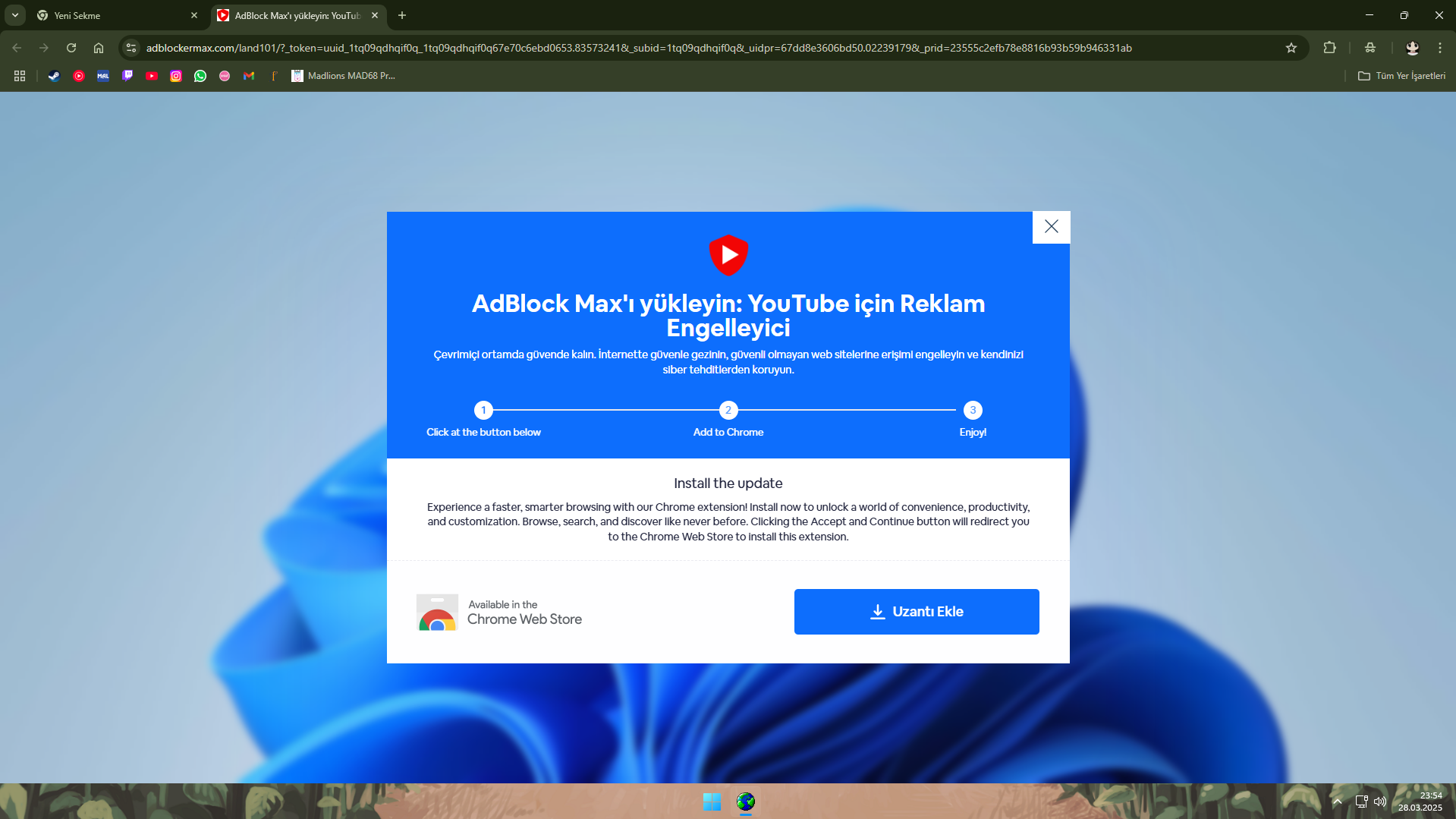Open the Chrome tab search dropdown

coord(15,15)
